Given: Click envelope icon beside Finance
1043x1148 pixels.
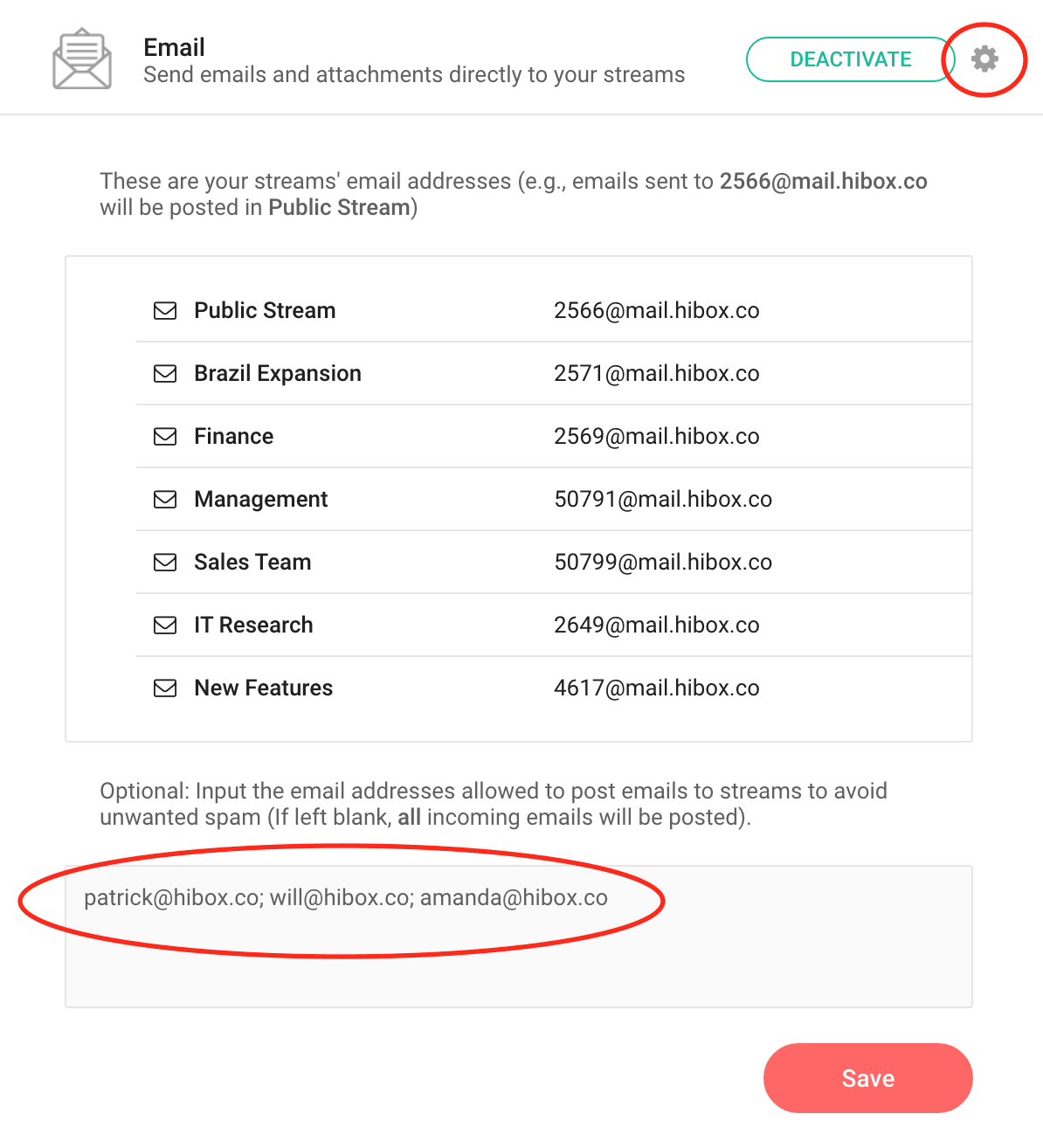Looking at the screenshot, I should pyautogui.click(x=165, y=437).
